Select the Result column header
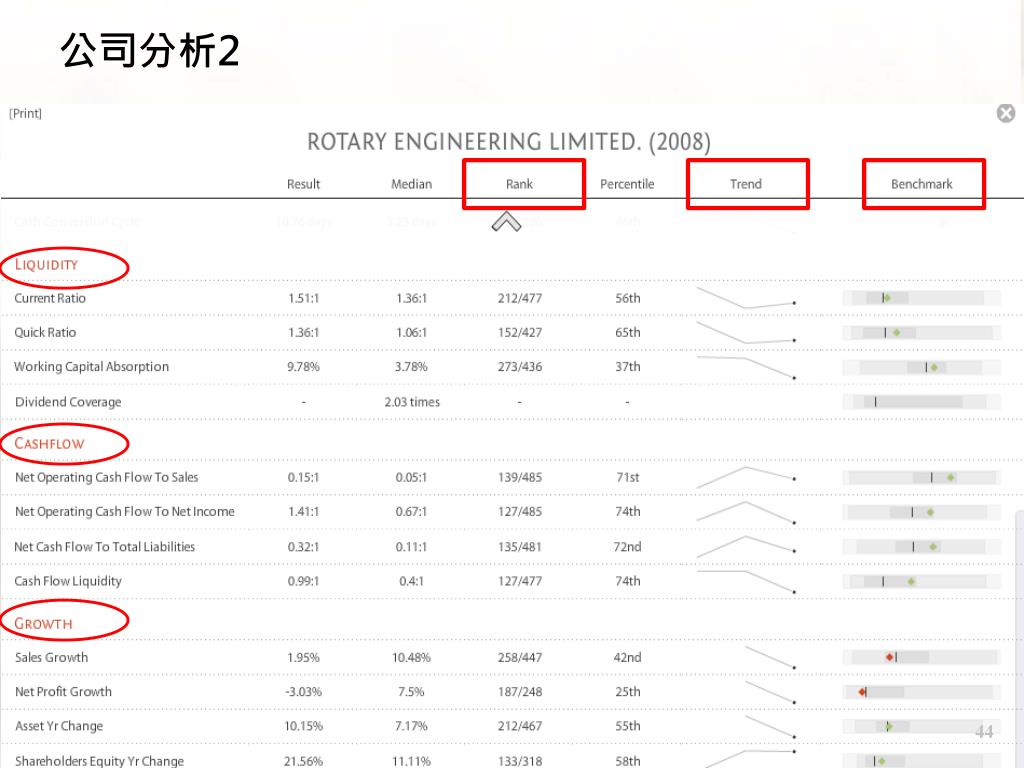Viewport: 1024px width, 768px height. point(304,184)
